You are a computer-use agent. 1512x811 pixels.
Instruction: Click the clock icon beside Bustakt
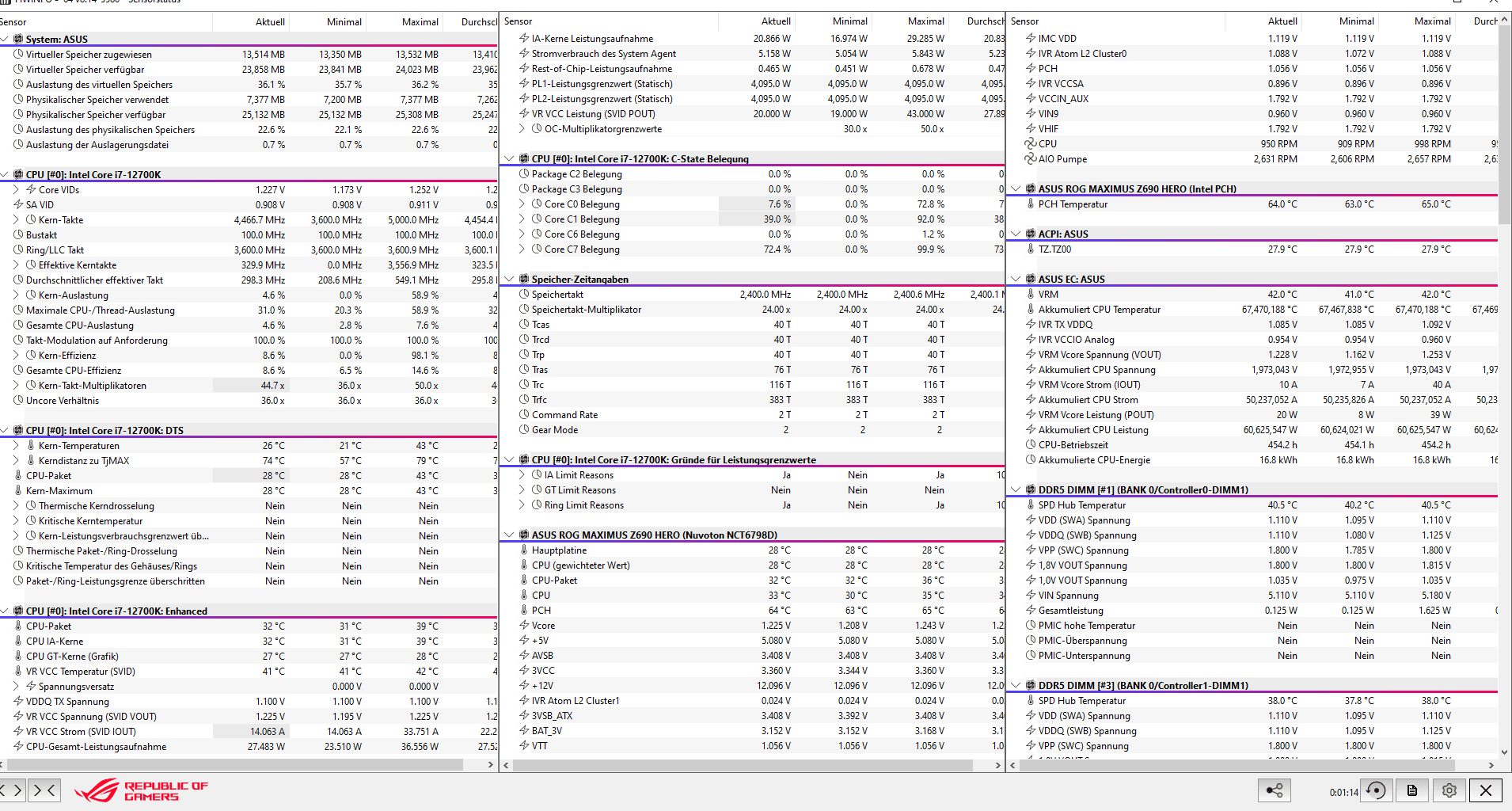click(x=18, y=234)
